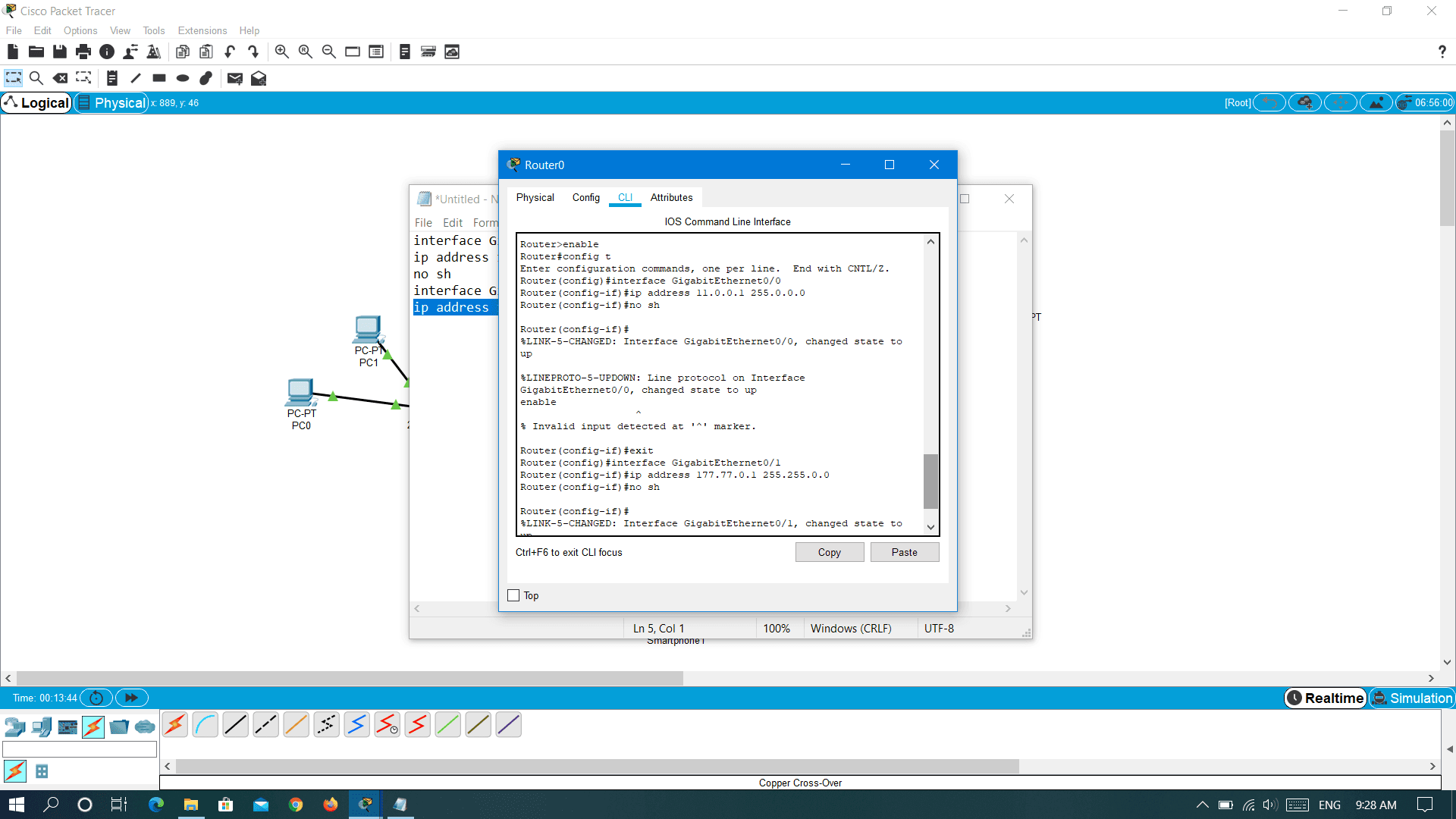Image resolution: width=1456 pixels, height=819 pixels.
Task: Open the Attributes tab in Router0
Action: (x=671, y=197)
